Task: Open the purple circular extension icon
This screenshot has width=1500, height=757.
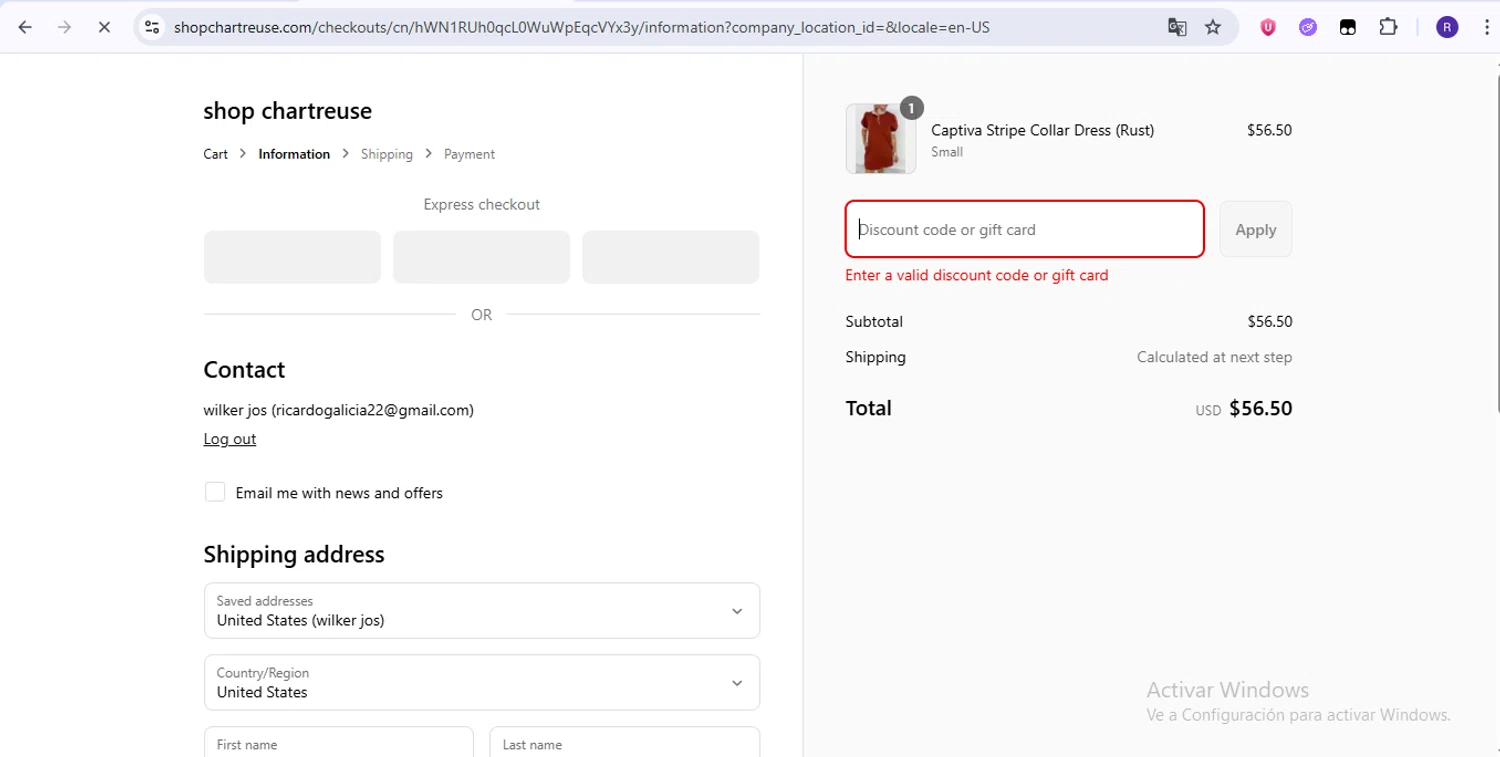Action: point(1308,27)
